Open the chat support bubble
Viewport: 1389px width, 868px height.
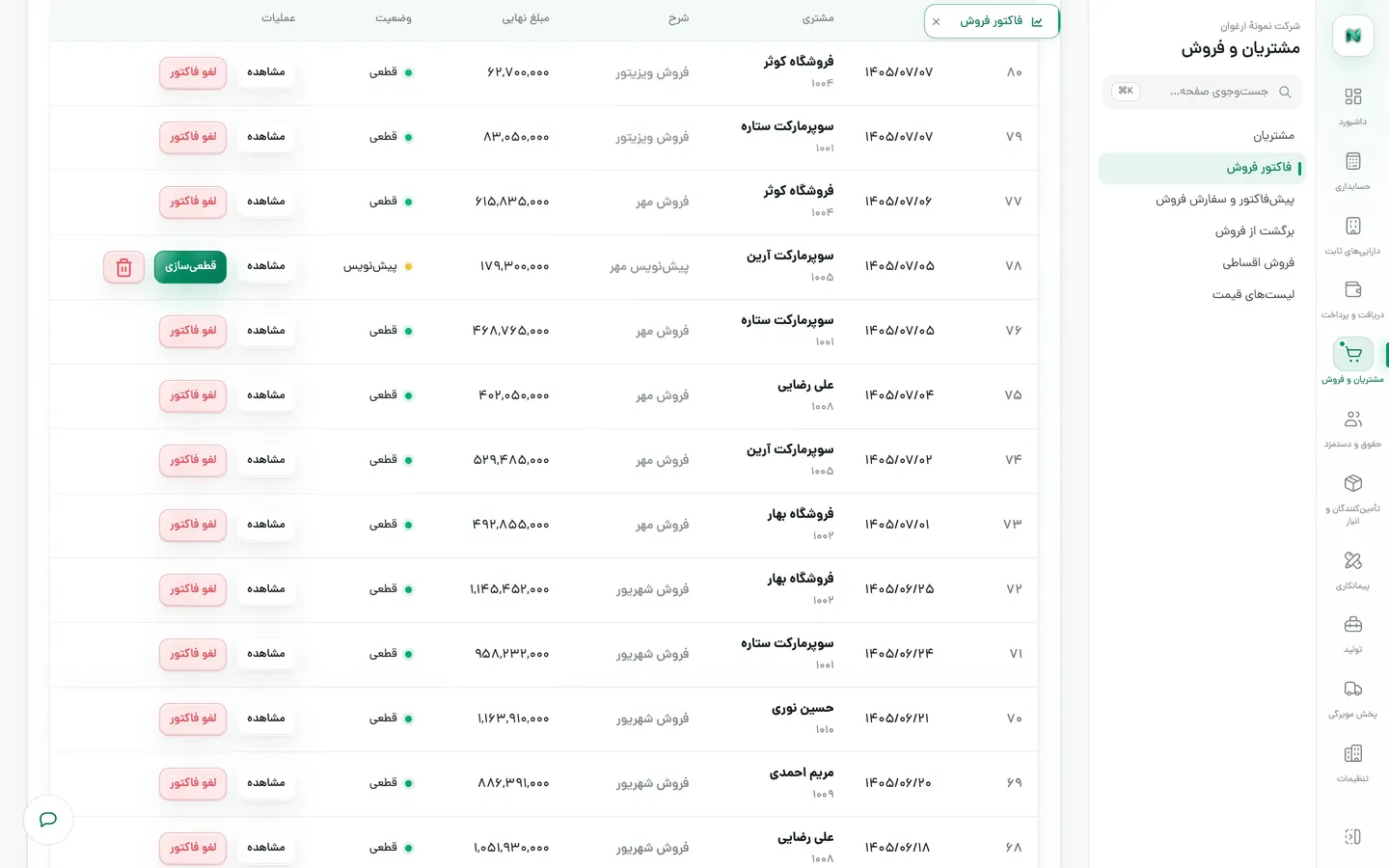pos(48,820)
